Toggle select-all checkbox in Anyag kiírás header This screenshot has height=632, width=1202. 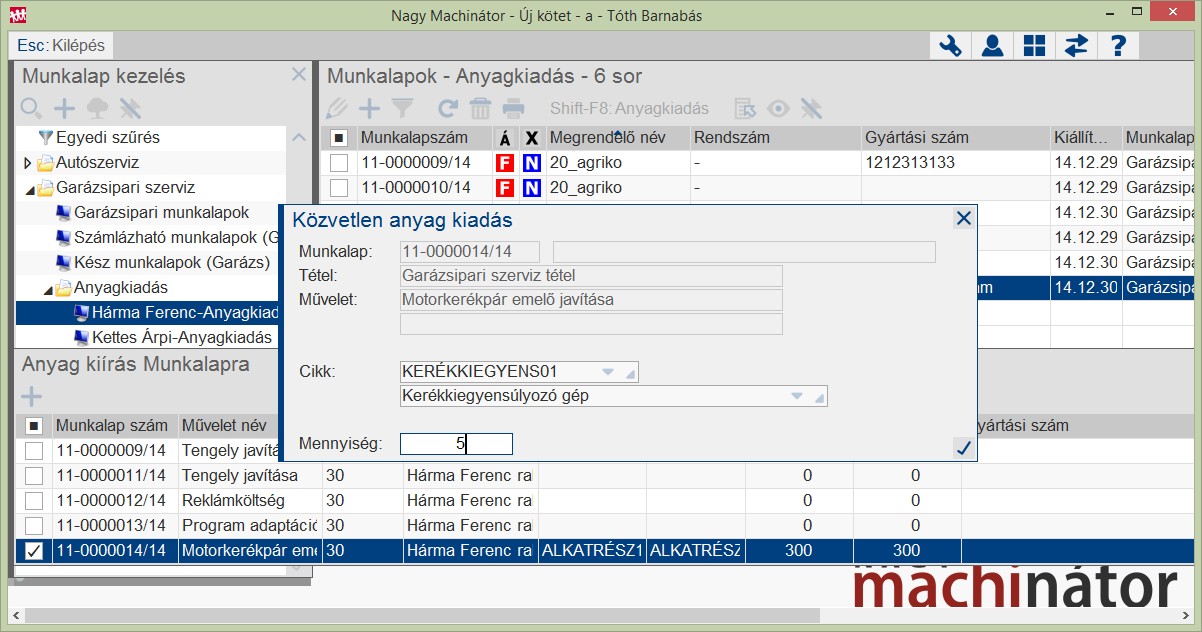(x=34, y=426)
